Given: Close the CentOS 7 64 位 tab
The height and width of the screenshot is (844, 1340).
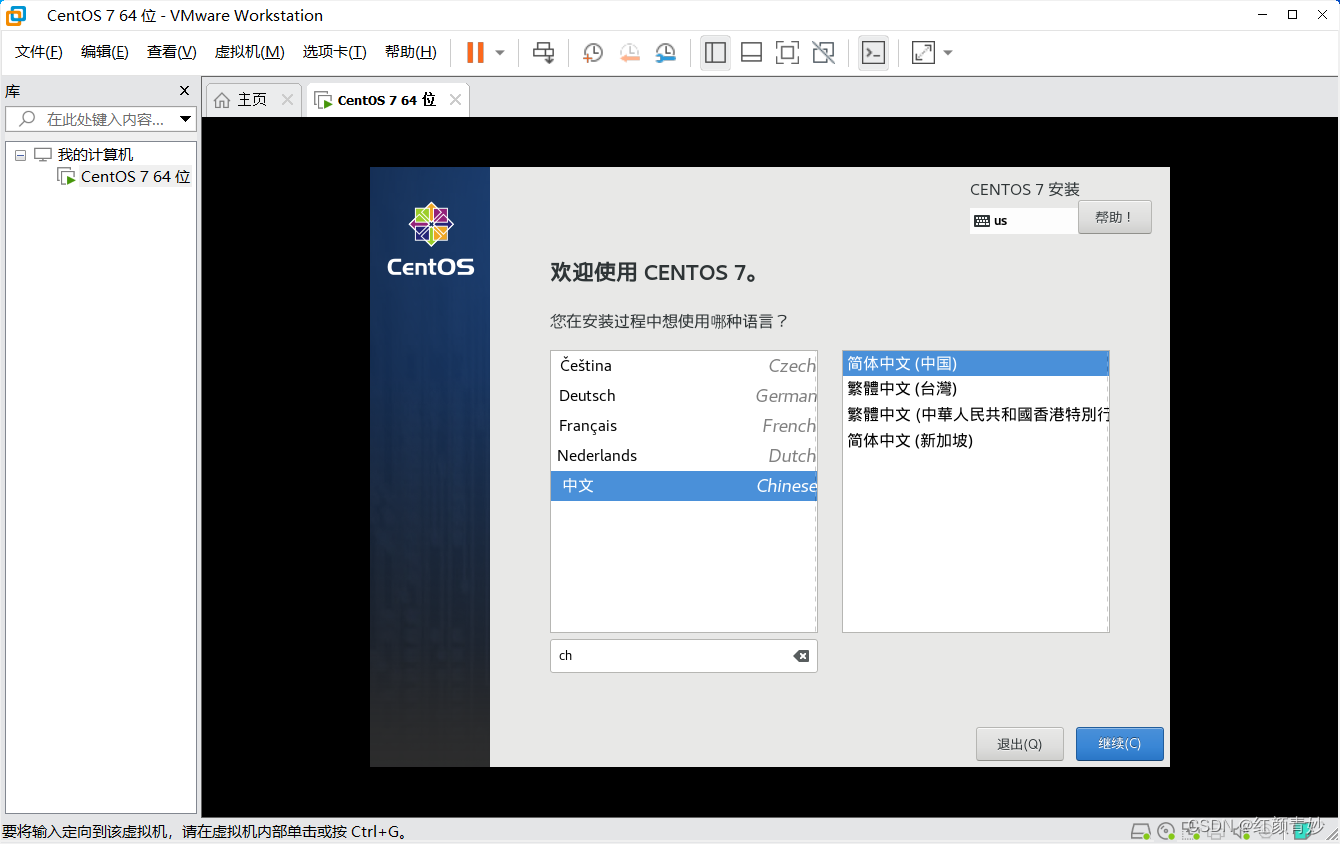Looking at the screenshot, I should [x=455, y=100].
